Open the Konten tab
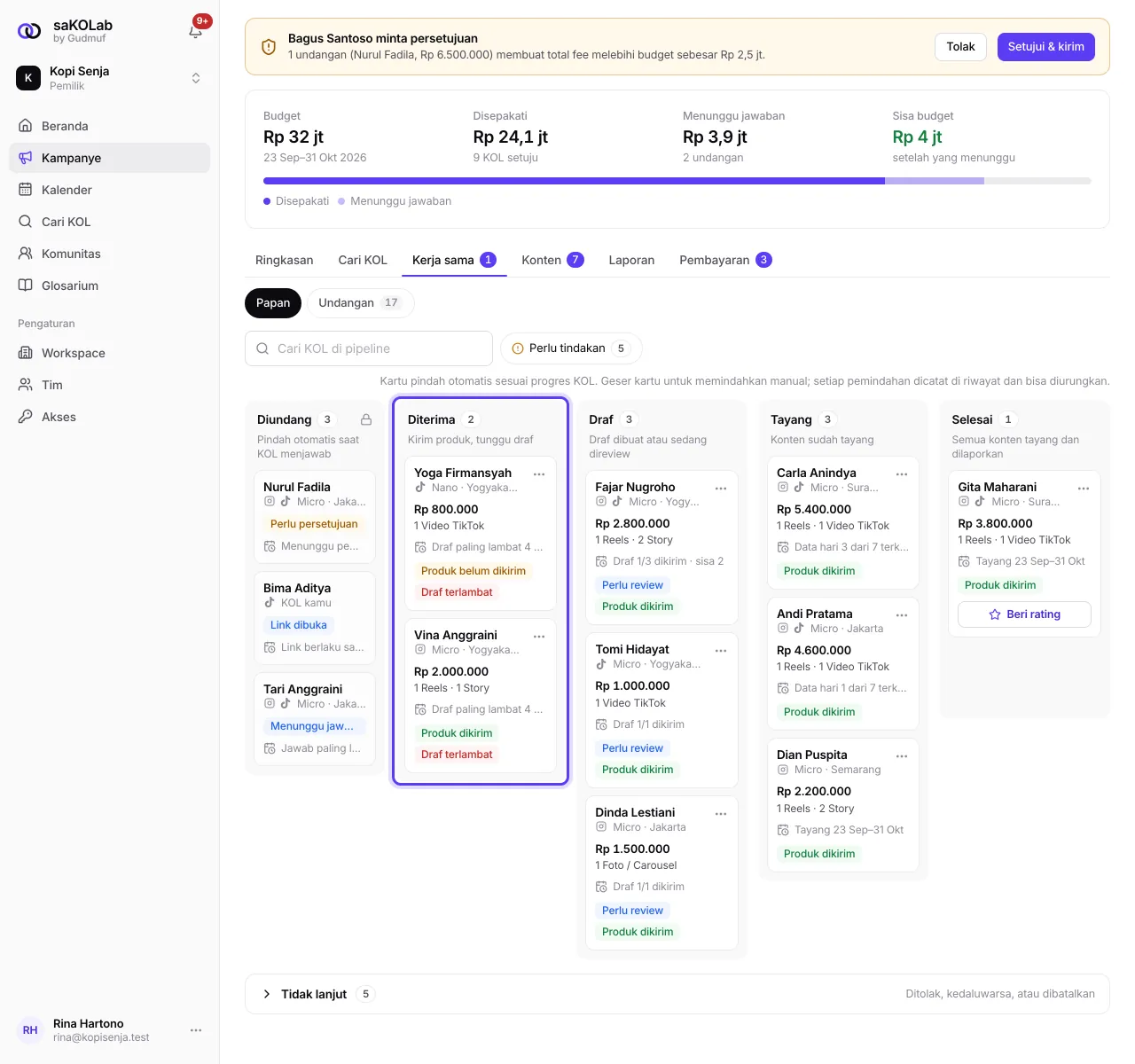 pos(552,260)
